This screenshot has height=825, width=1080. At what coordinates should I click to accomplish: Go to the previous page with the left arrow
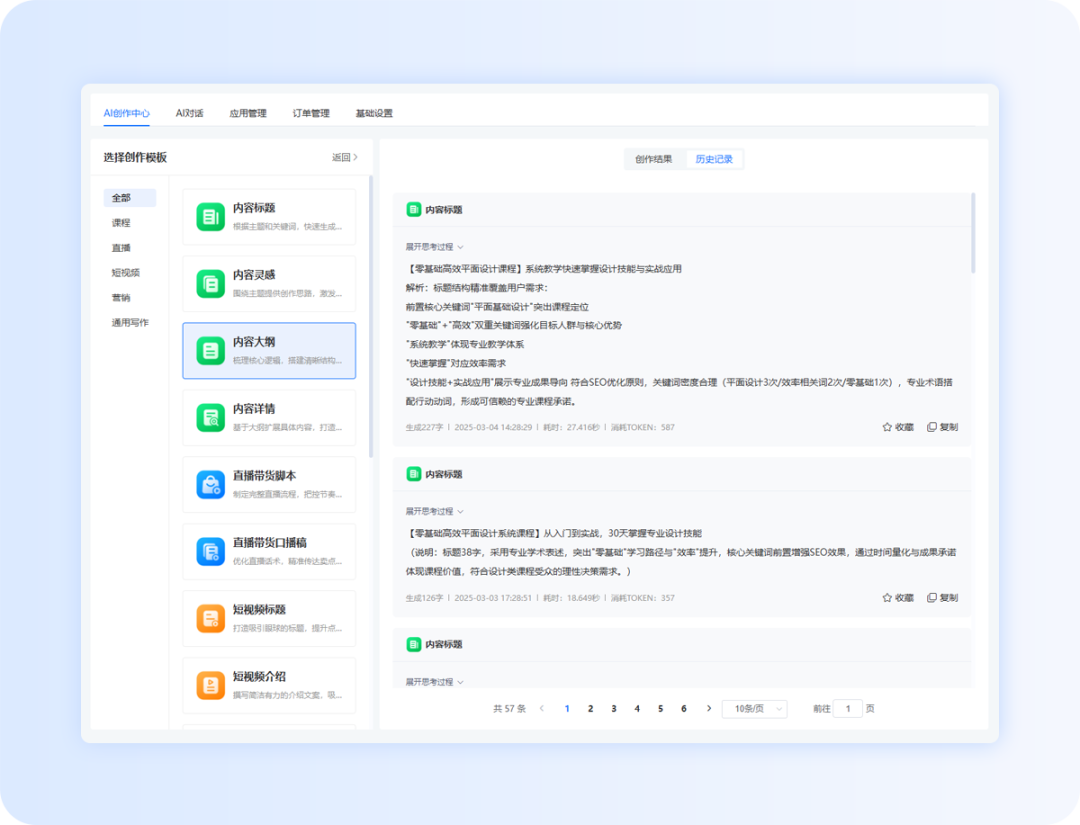point(542,708)
